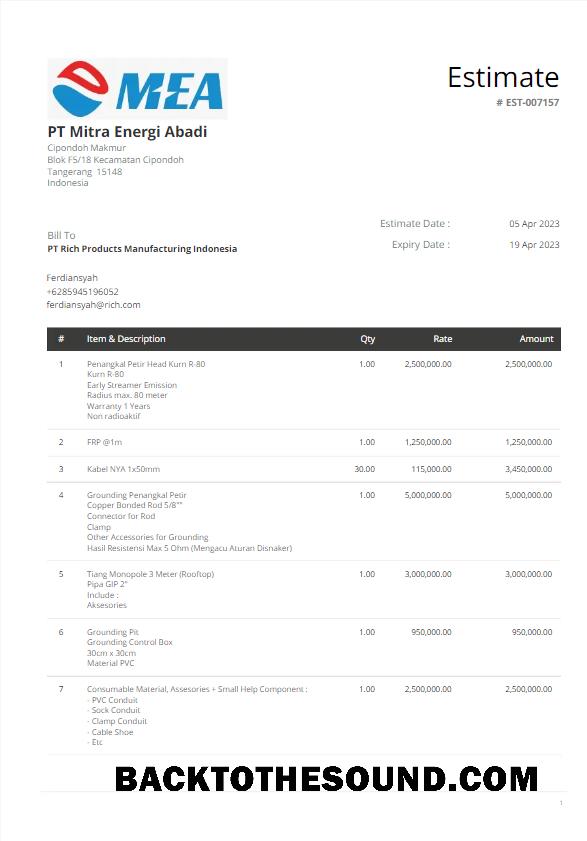
Task: Click the estimate date 05 Apr 2023
Action: [x=534, y=224]
